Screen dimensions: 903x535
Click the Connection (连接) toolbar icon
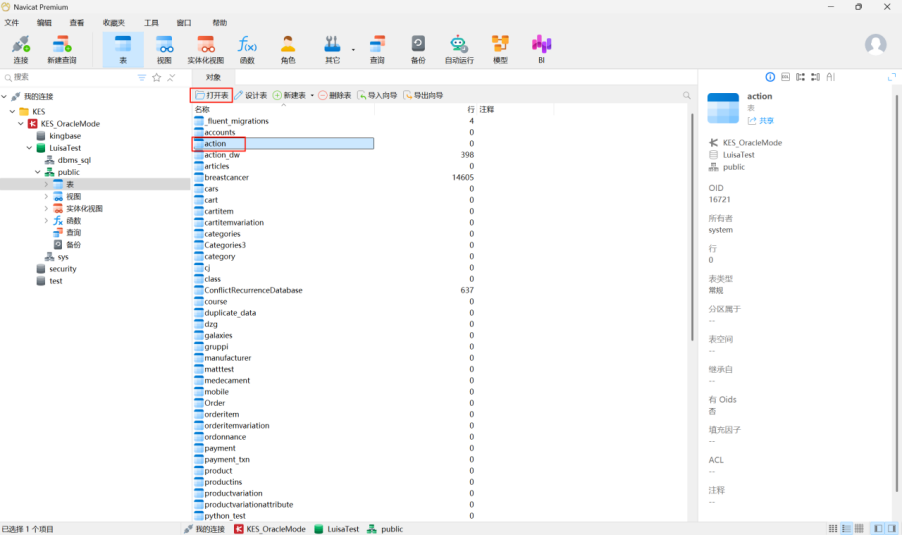(21, 49)
